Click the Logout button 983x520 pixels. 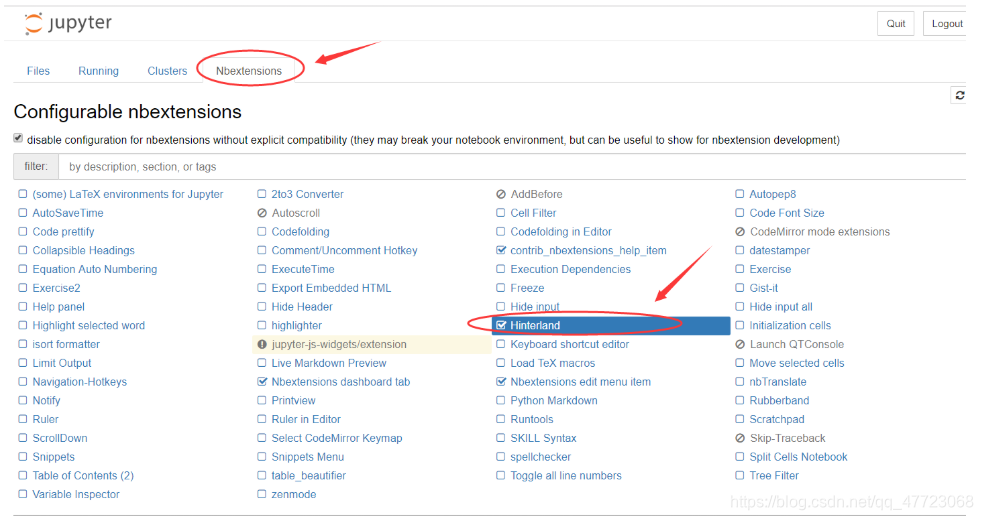(946, 24)
